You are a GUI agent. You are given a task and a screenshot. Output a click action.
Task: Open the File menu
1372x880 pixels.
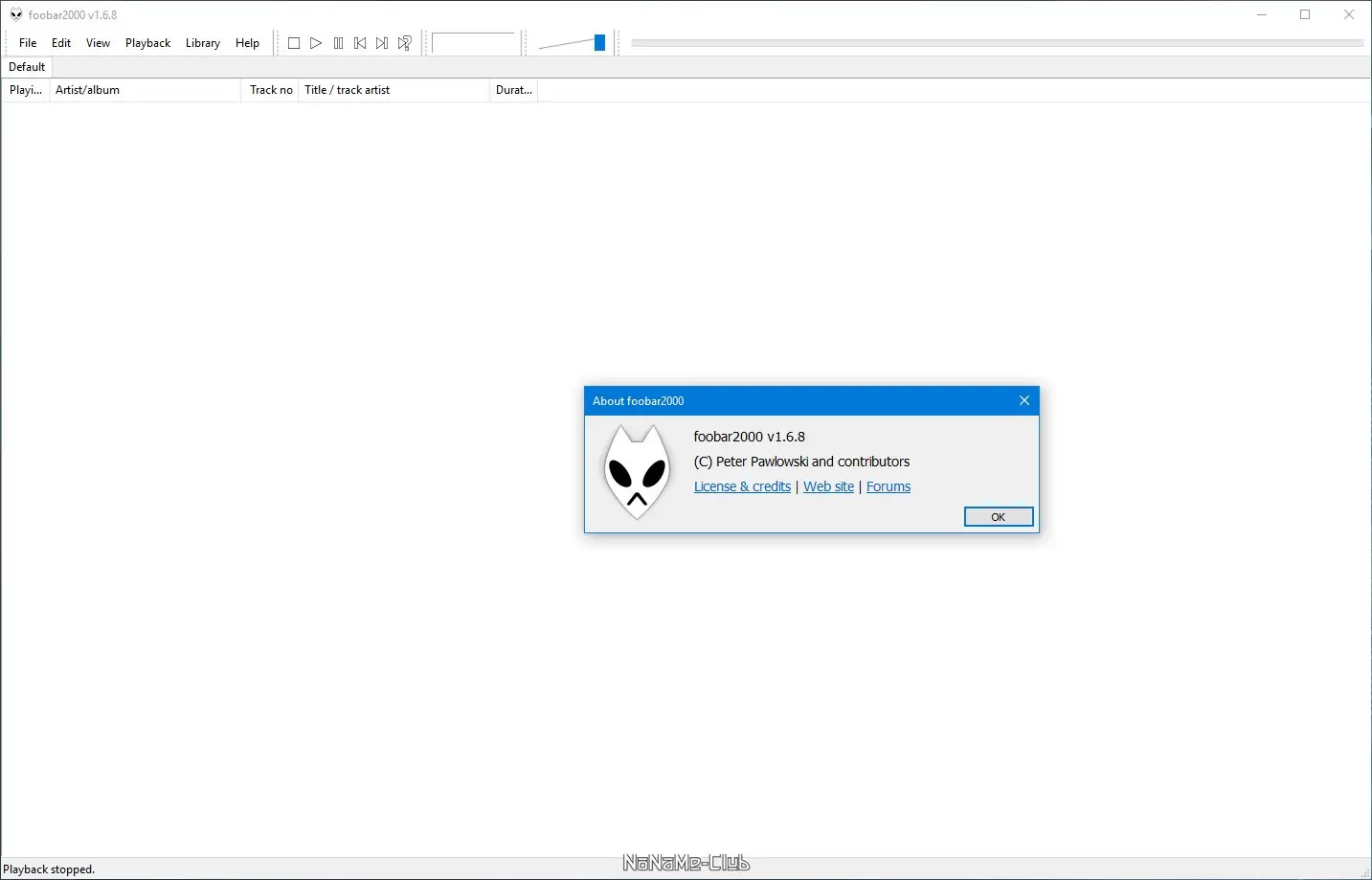(28, 43)
